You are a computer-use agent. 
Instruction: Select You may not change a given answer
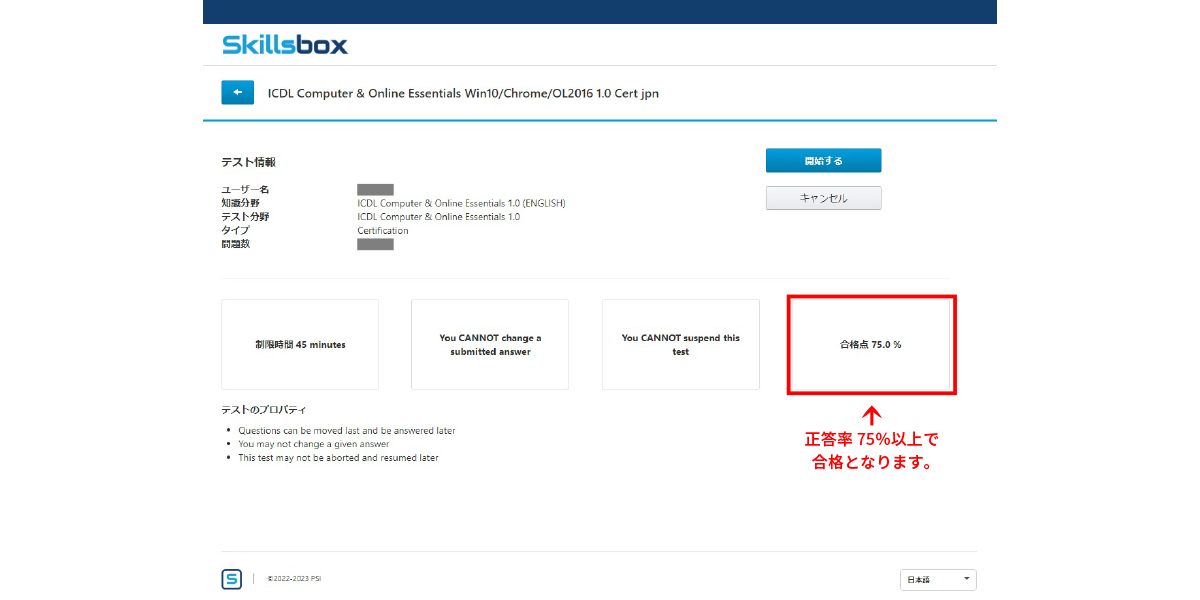tap(313, 444)
